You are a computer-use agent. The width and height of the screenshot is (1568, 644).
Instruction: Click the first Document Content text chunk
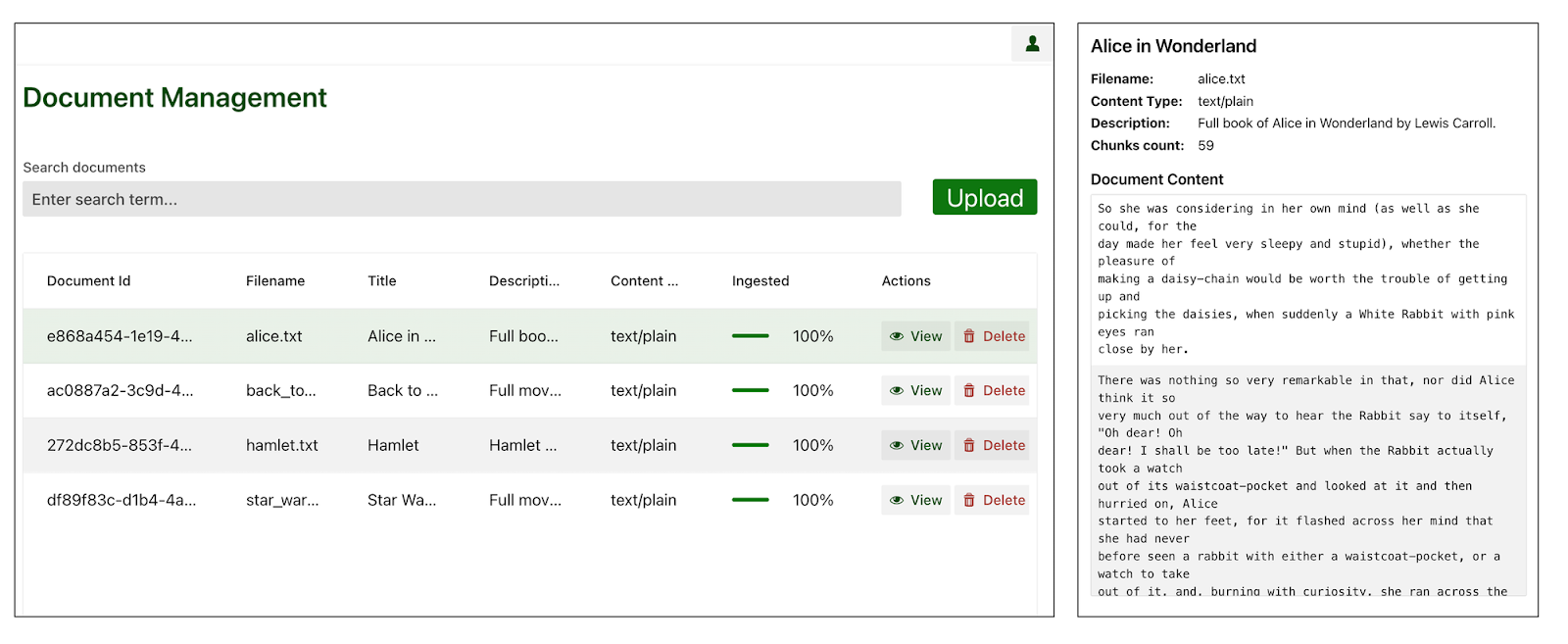[1306, 279]
